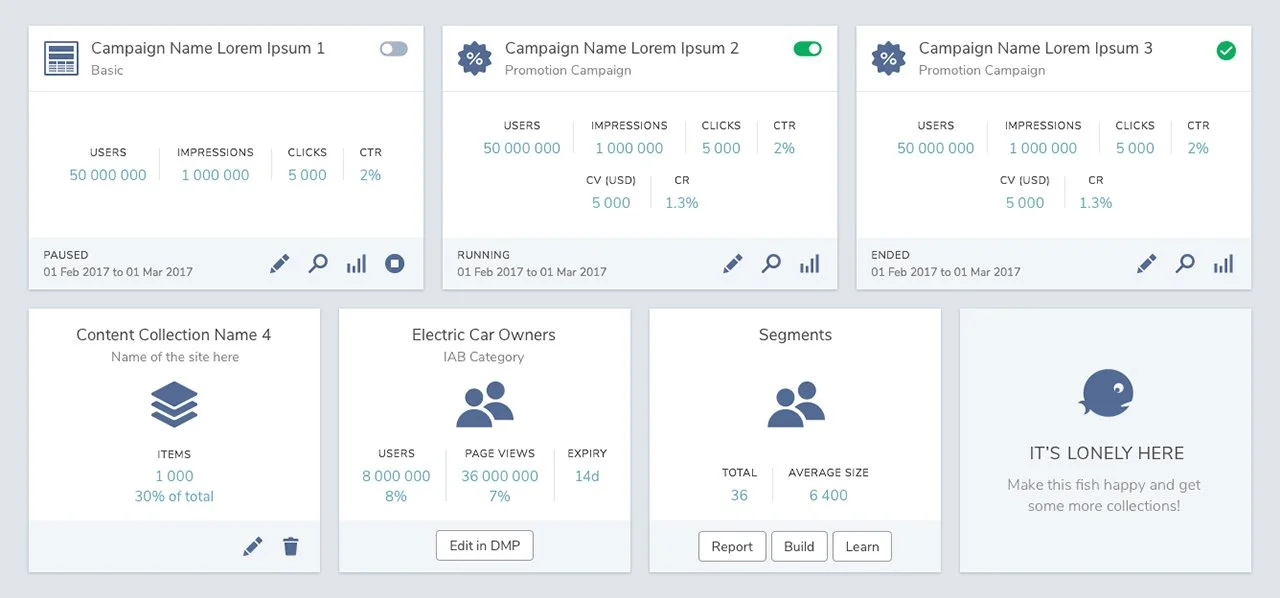Click the people icon in Segments card
This screenshot has height=598, width=1280.
click(796, 405)
